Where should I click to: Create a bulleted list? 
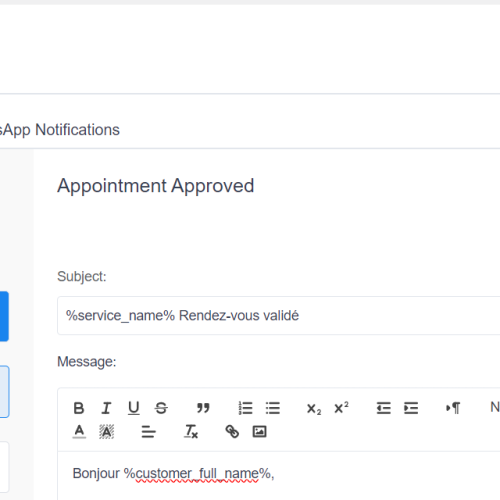(x=273, y=408)
